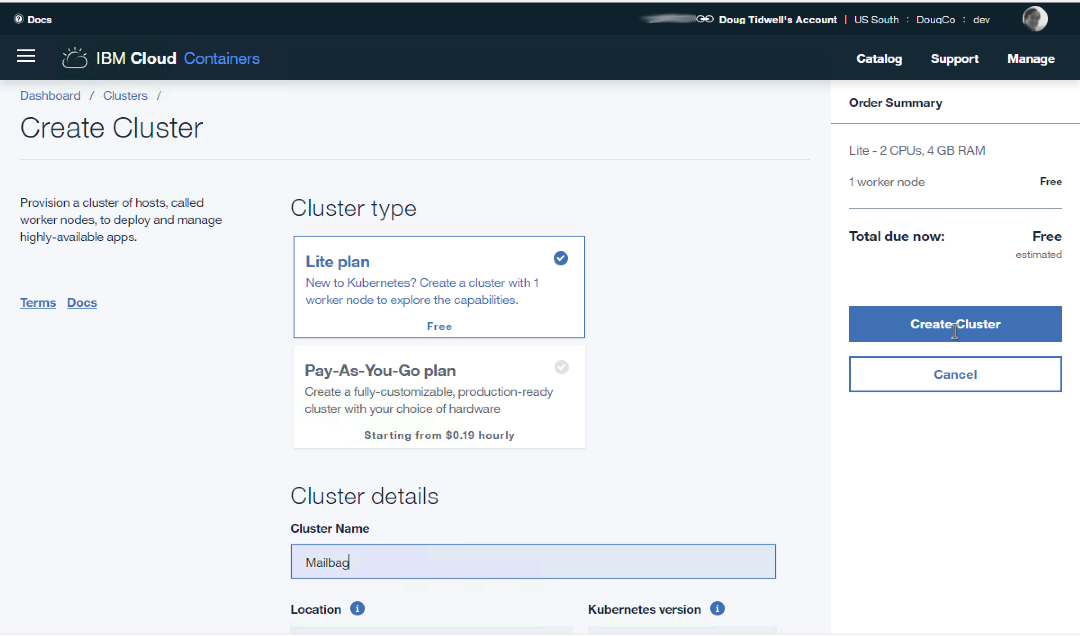Click the Lite plan card title
This screenshot has height=636, width=1080.
[x=338, y=262]
